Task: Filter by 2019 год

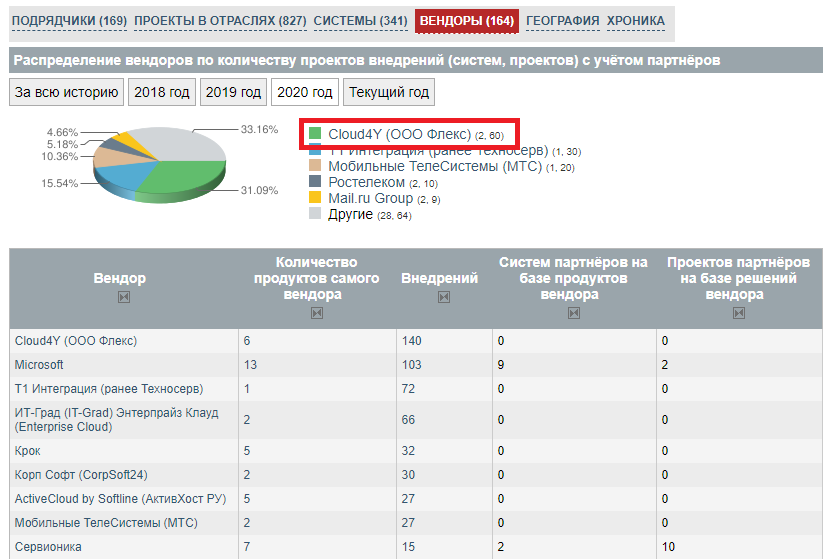Action: 233,92
